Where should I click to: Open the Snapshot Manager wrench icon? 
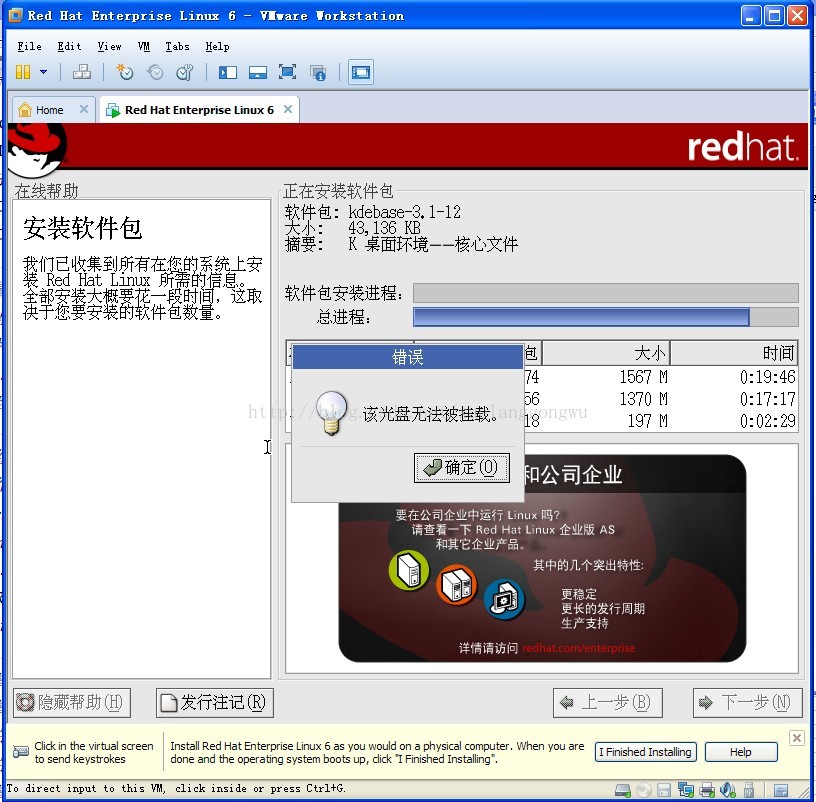(x=185, y=72)
